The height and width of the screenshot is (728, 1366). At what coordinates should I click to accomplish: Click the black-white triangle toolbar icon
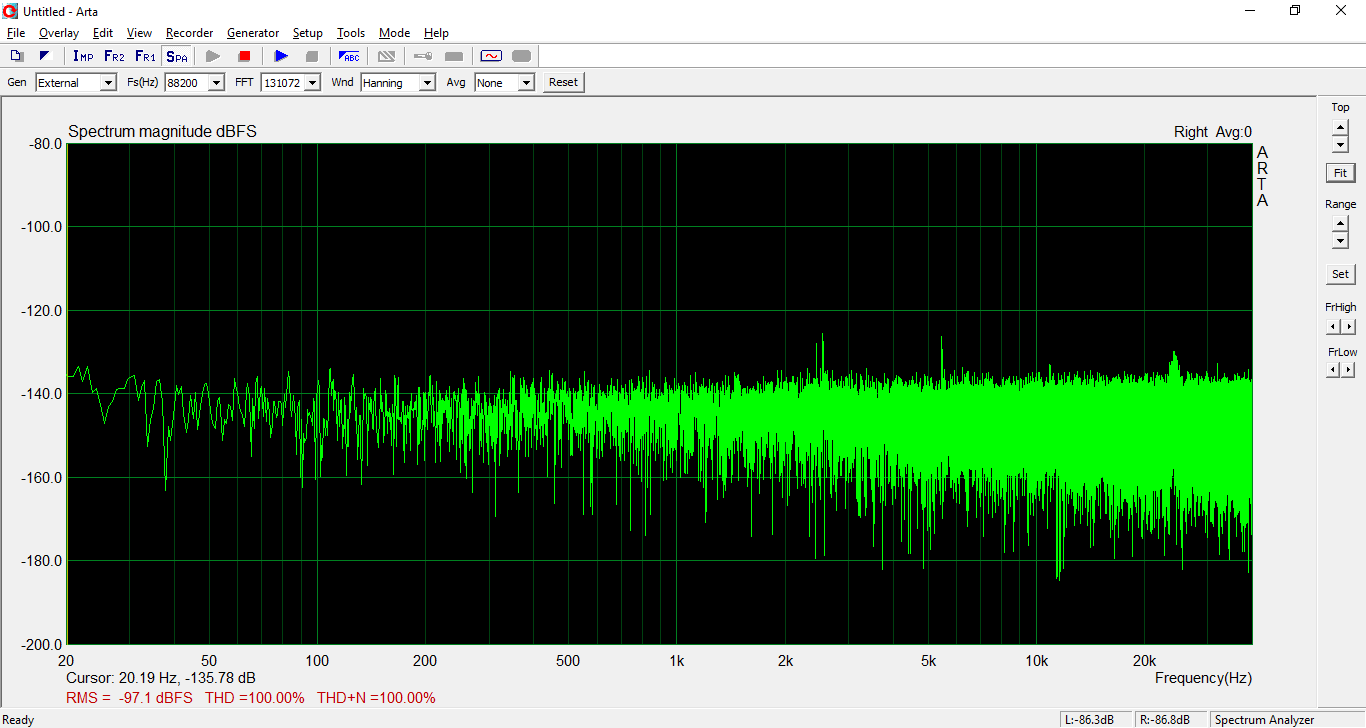[x=44, y=56]
